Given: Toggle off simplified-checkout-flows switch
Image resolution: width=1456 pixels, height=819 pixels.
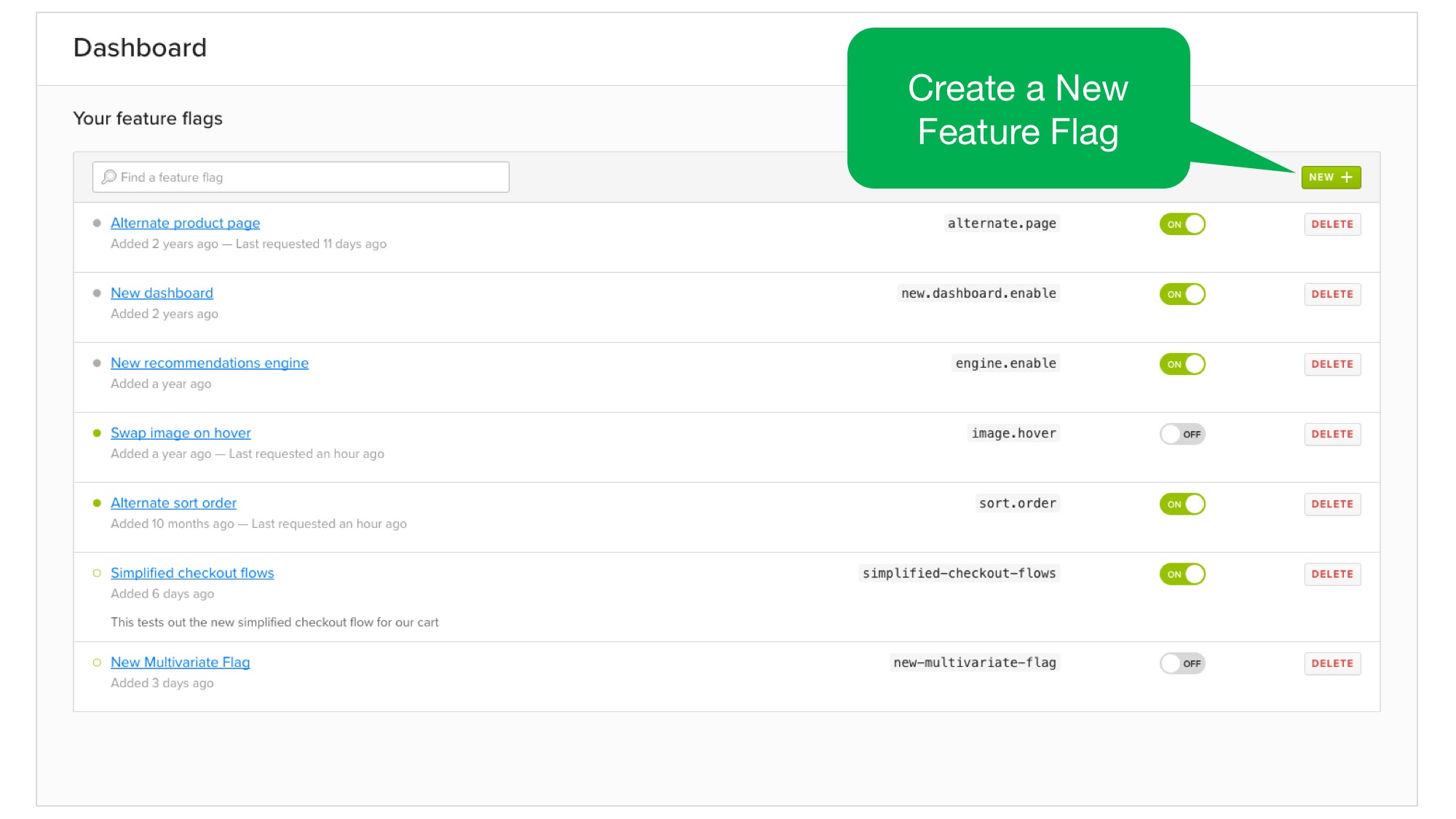Looking at the screenshot, I should click(x=1182, y=574).
